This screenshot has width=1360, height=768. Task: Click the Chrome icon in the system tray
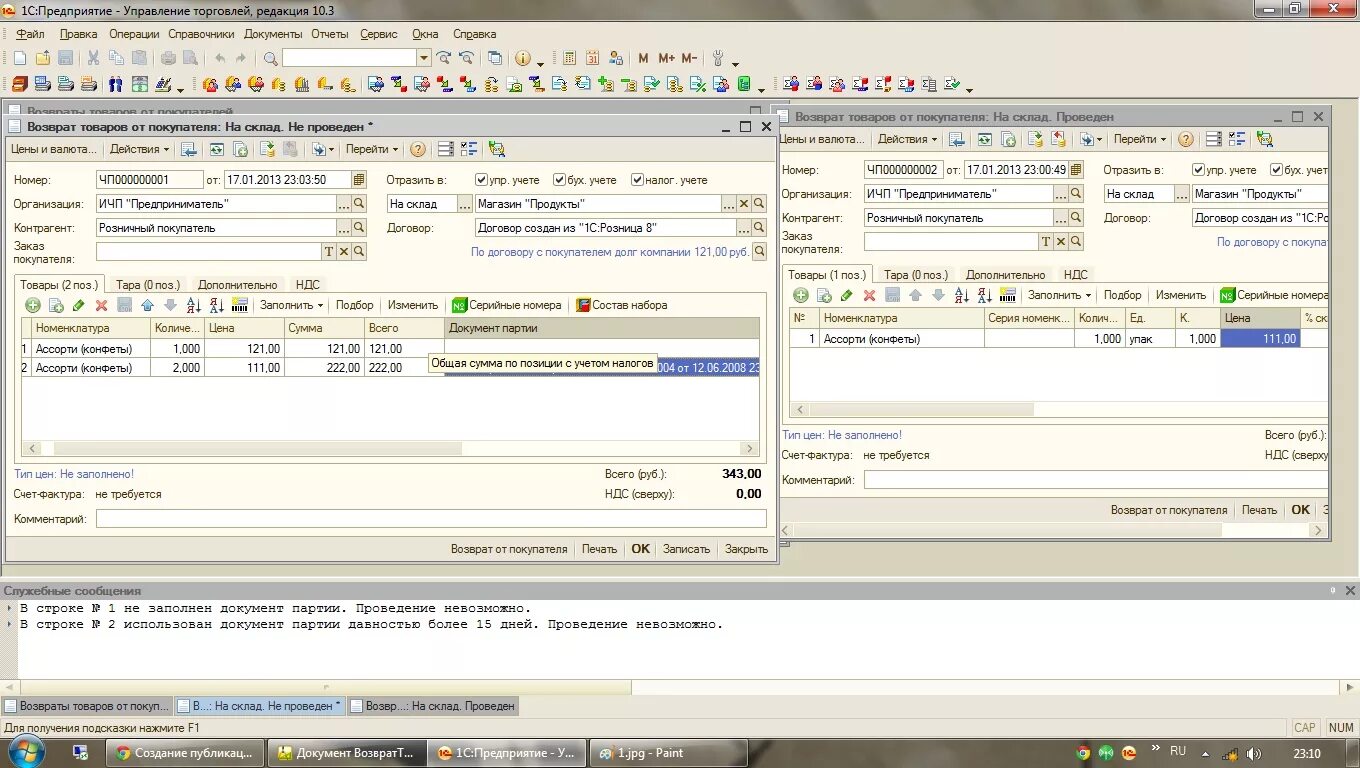[1082, 753]
